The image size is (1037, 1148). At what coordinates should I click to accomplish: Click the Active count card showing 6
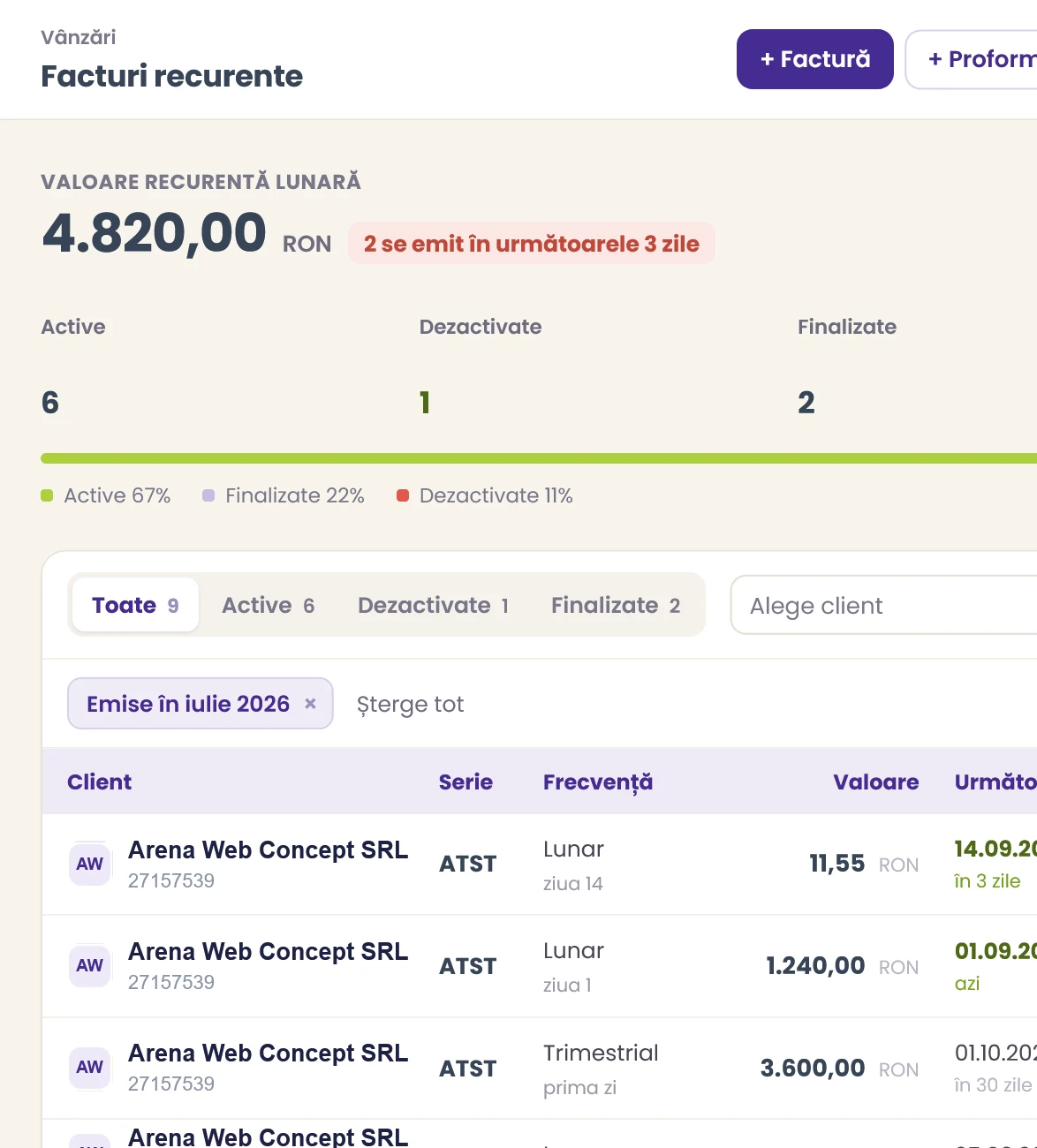pos(49,403)
